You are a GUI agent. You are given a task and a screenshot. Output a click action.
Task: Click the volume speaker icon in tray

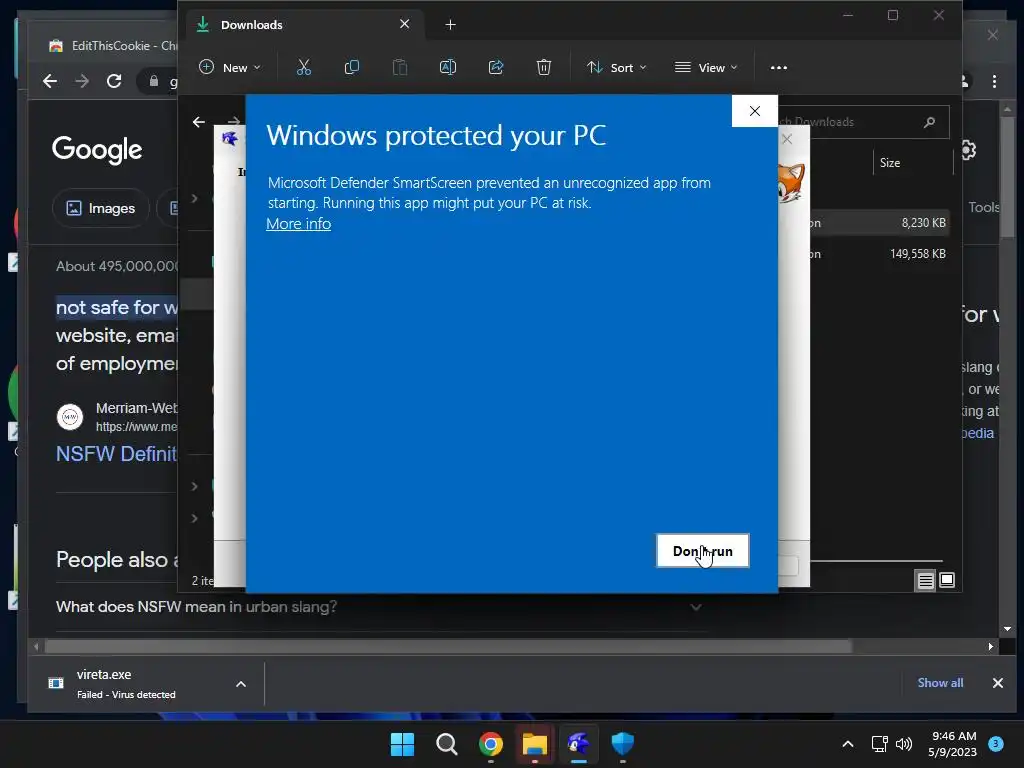[904, 744]
